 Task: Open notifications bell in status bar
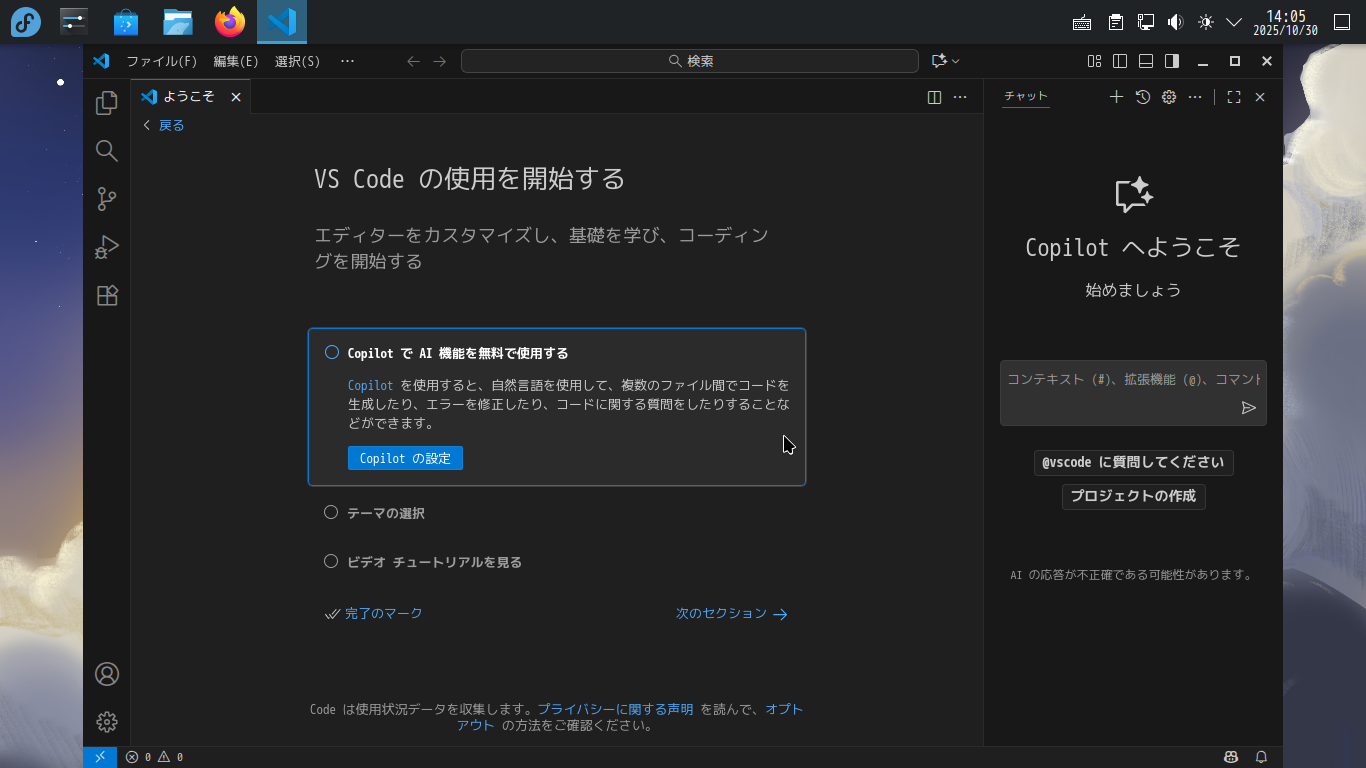(1262, 757)
